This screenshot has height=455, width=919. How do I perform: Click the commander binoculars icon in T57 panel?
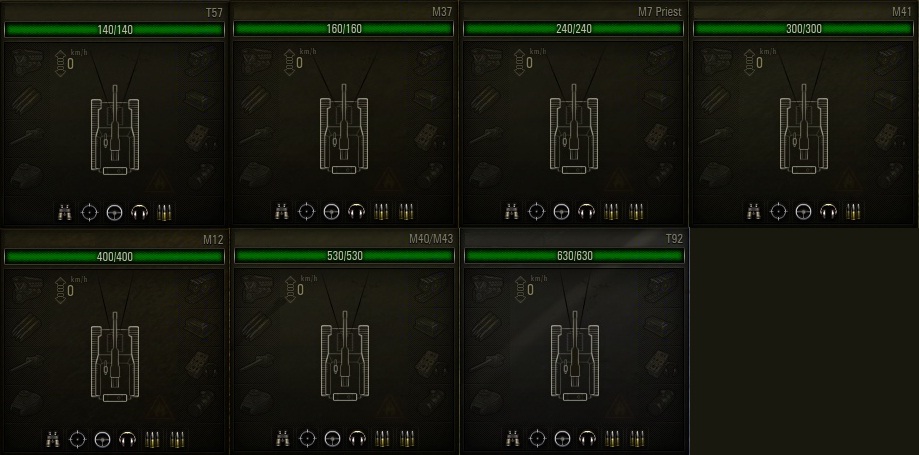[x=64, y=212]
